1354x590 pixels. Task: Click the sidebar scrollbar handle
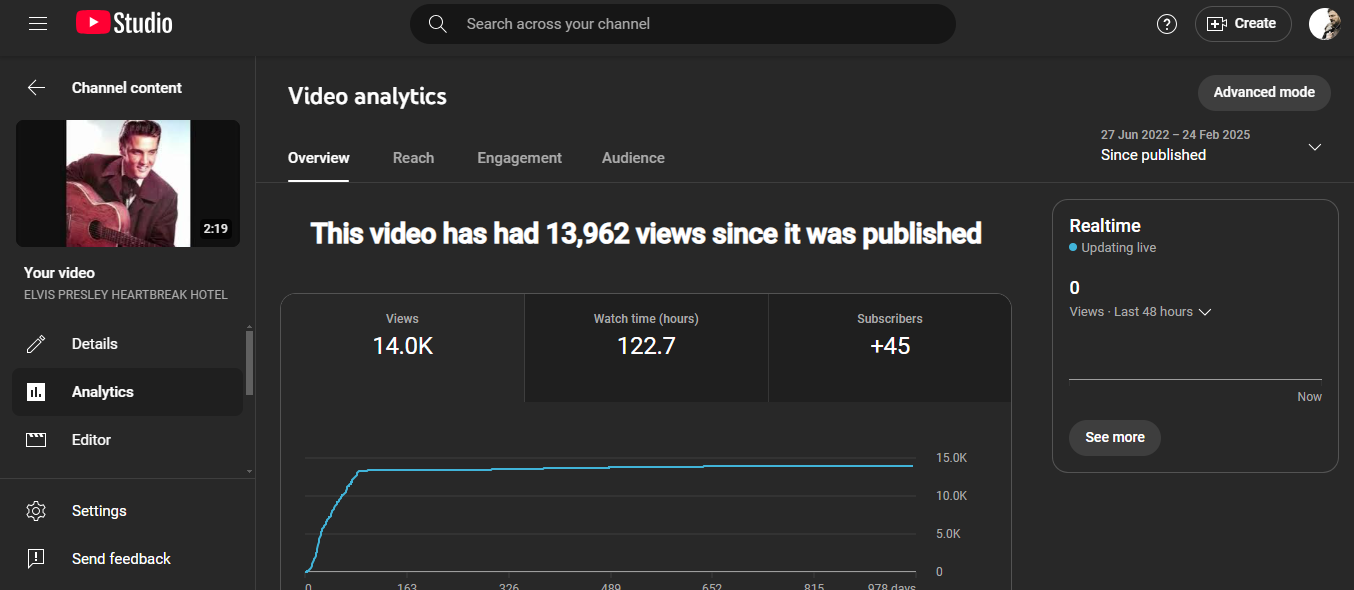coord(249,362)
